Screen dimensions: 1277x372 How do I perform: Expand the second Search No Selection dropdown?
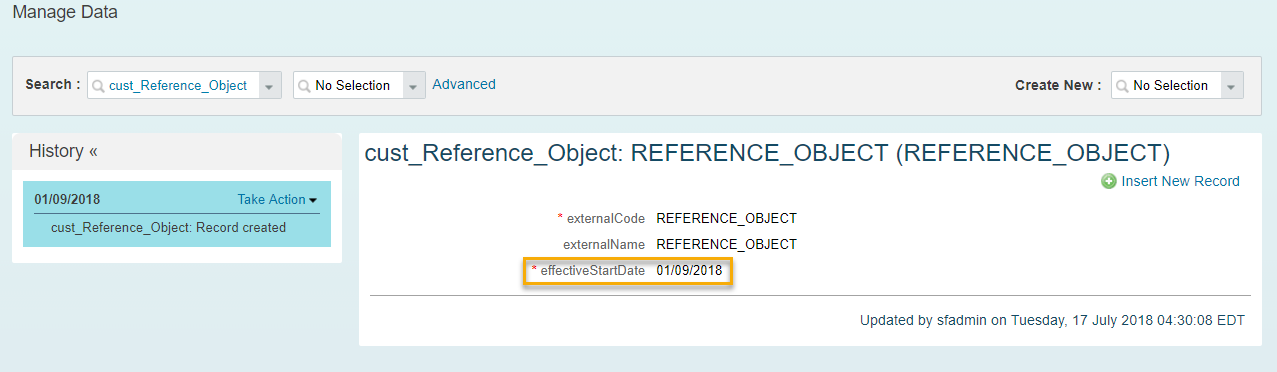(414, 86)
